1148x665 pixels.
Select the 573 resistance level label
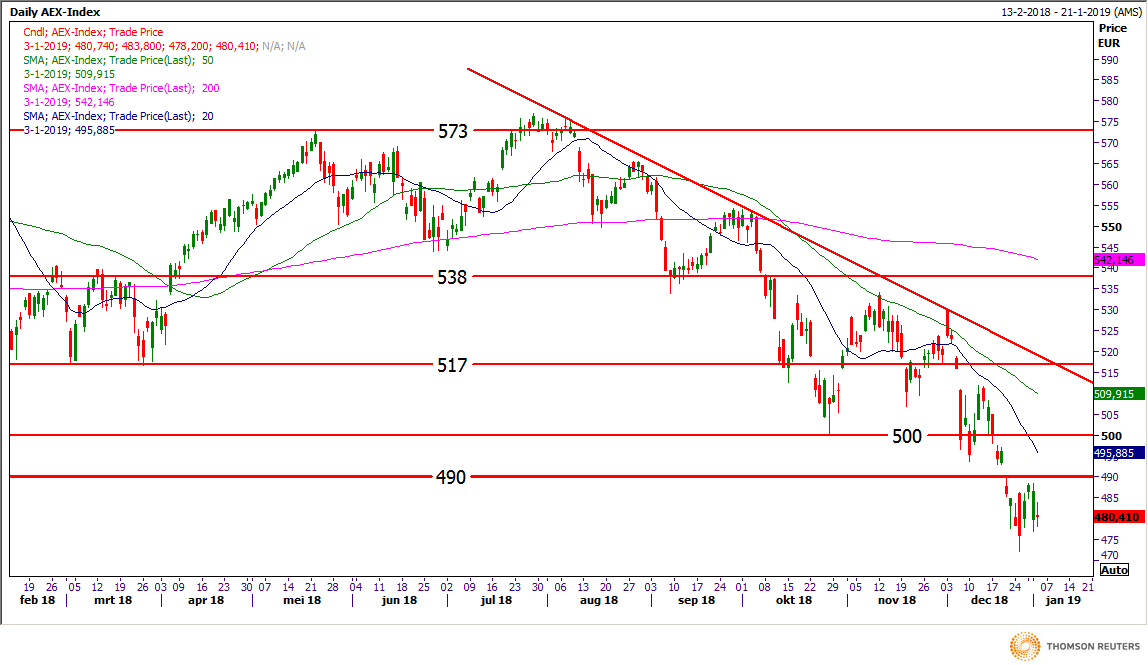453,131
